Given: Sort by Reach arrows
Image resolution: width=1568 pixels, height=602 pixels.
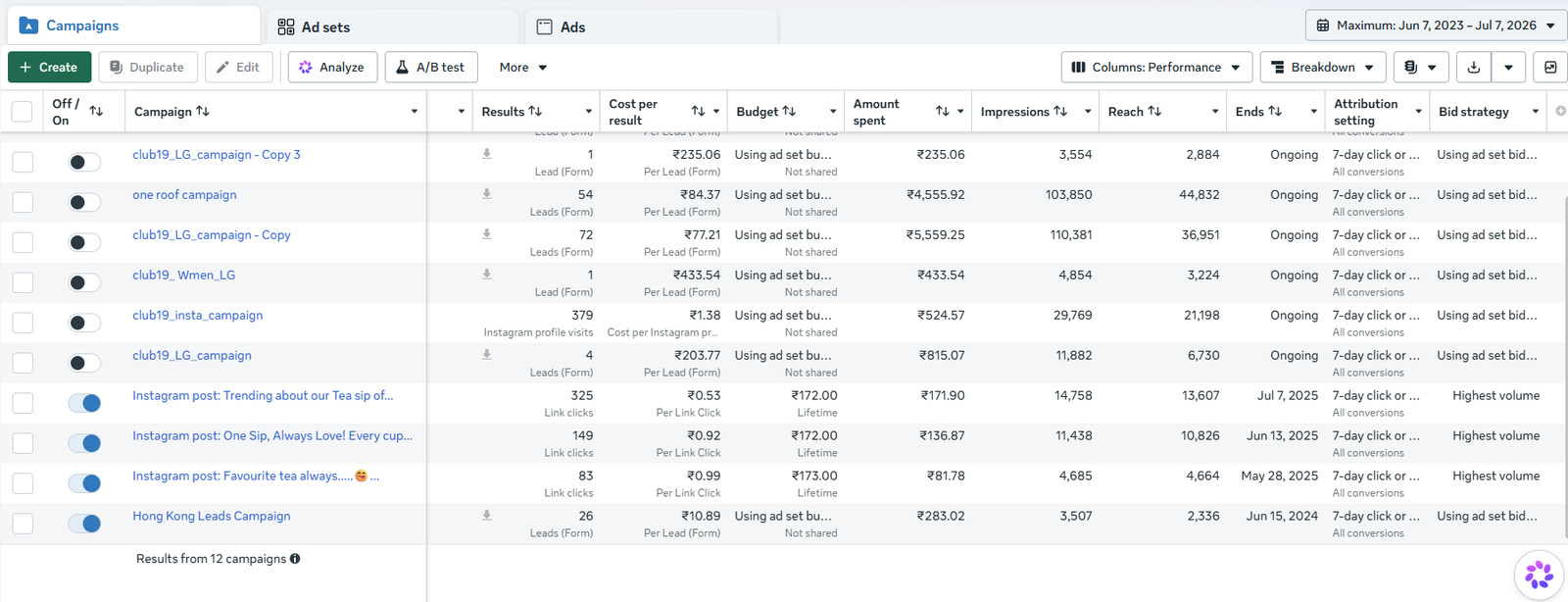Looking at the screenshot, I should [1154, 111].
